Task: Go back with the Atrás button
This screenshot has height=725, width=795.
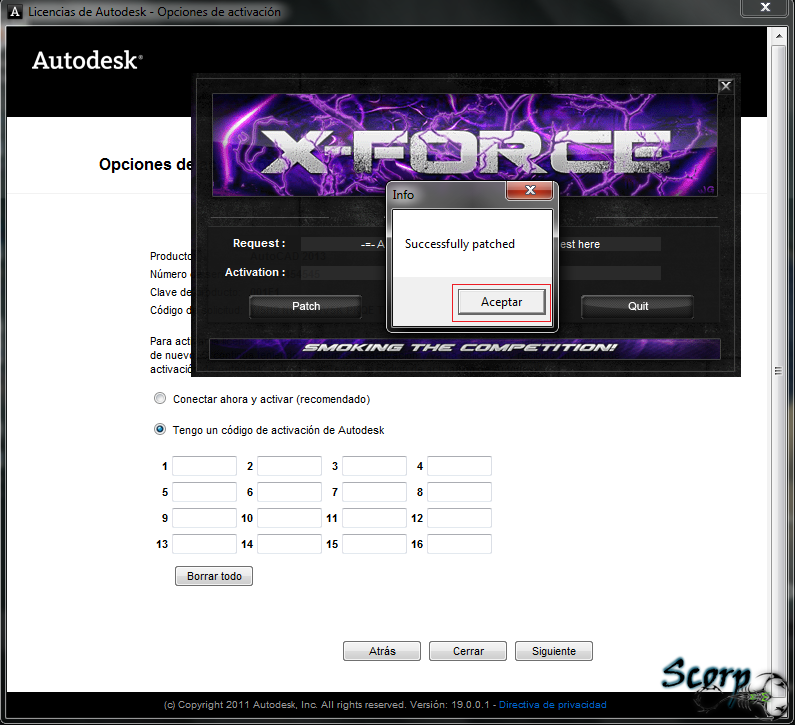Action: click(x=382, y=651)
